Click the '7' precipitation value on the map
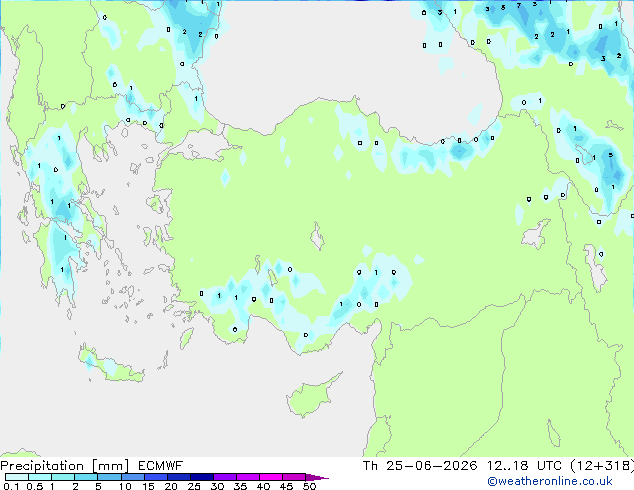Image resolution: width=634 pixels, height=490 pixels. pyautogui.click(x=519, y=6)
